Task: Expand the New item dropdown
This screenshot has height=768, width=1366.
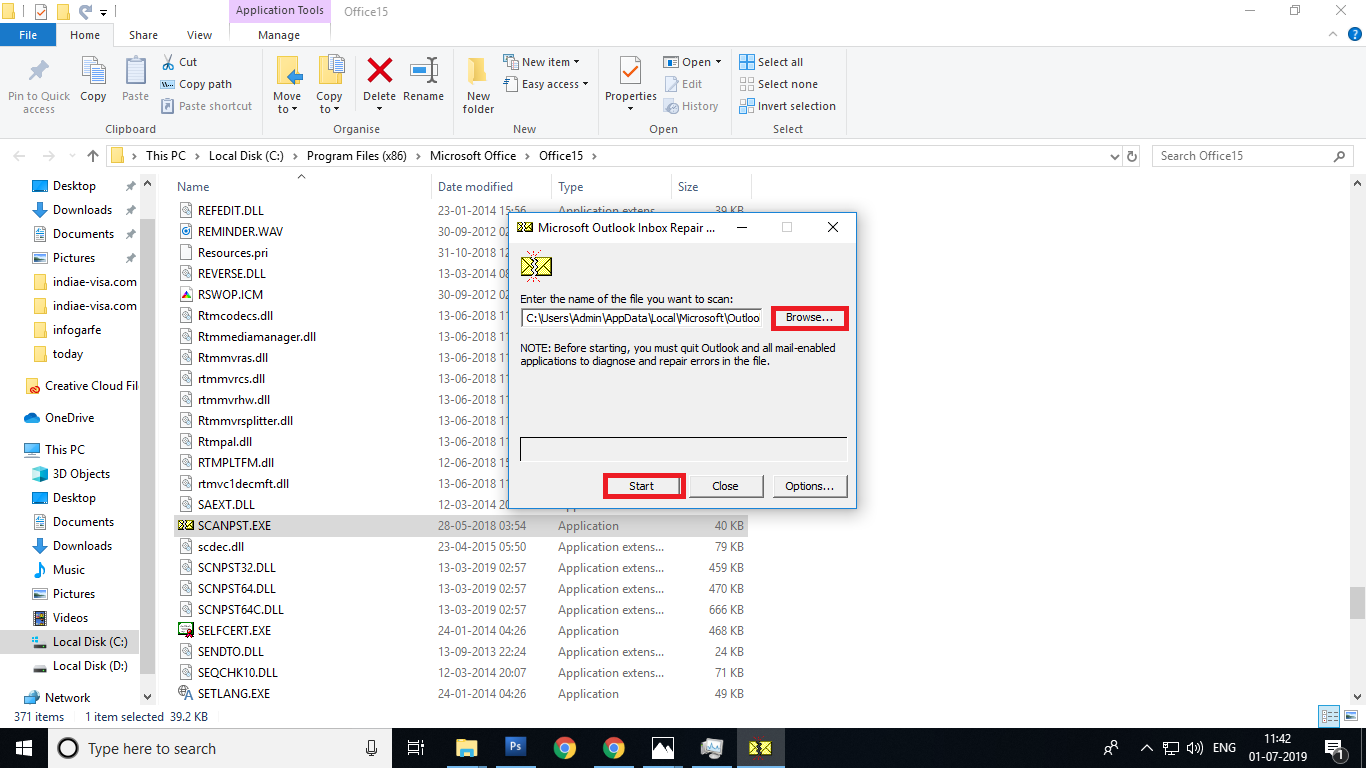Action: coord(576,62)
